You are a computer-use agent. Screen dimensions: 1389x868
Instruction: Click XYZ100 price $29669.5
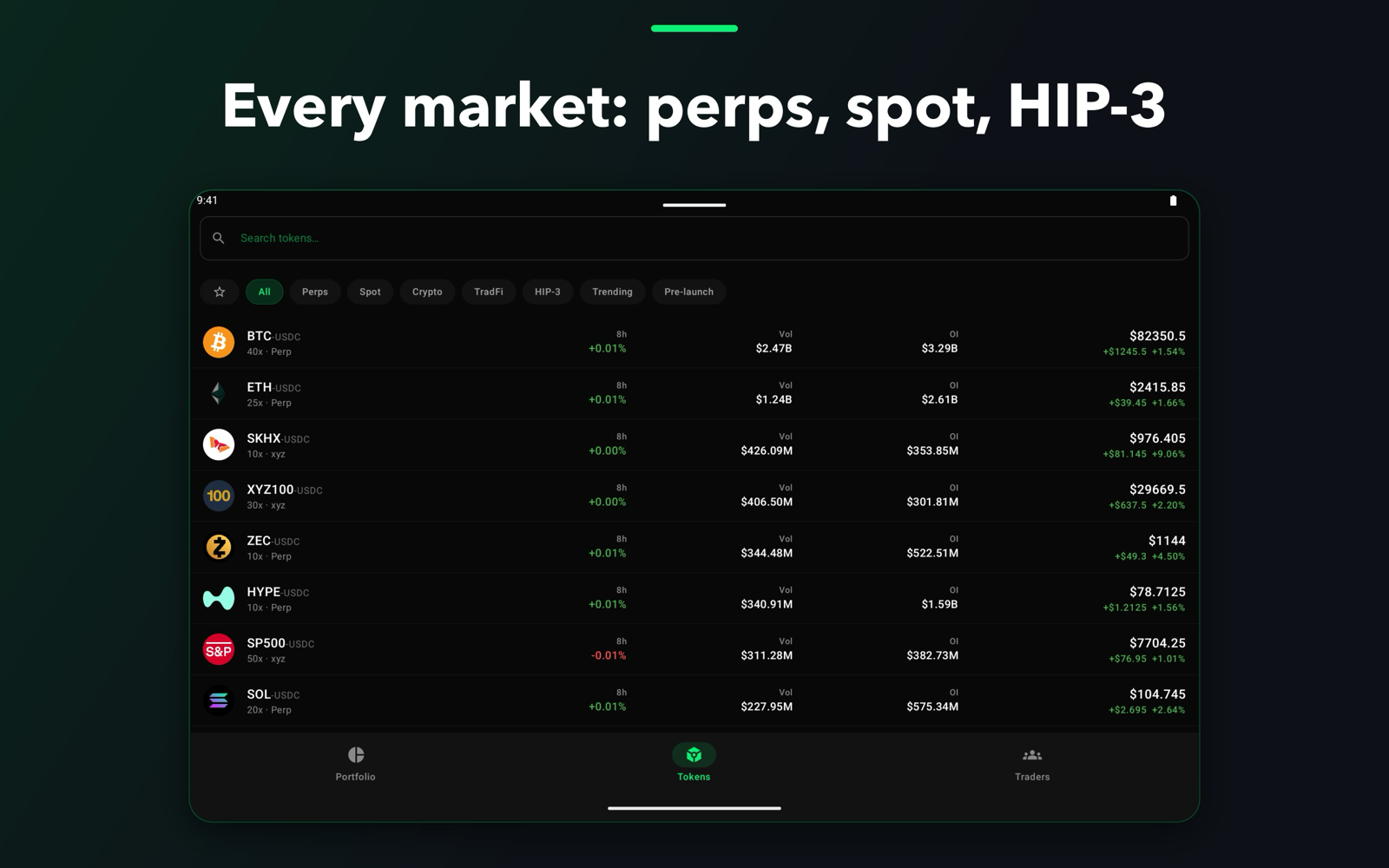pyautogui.click(x=1157, y=490)
